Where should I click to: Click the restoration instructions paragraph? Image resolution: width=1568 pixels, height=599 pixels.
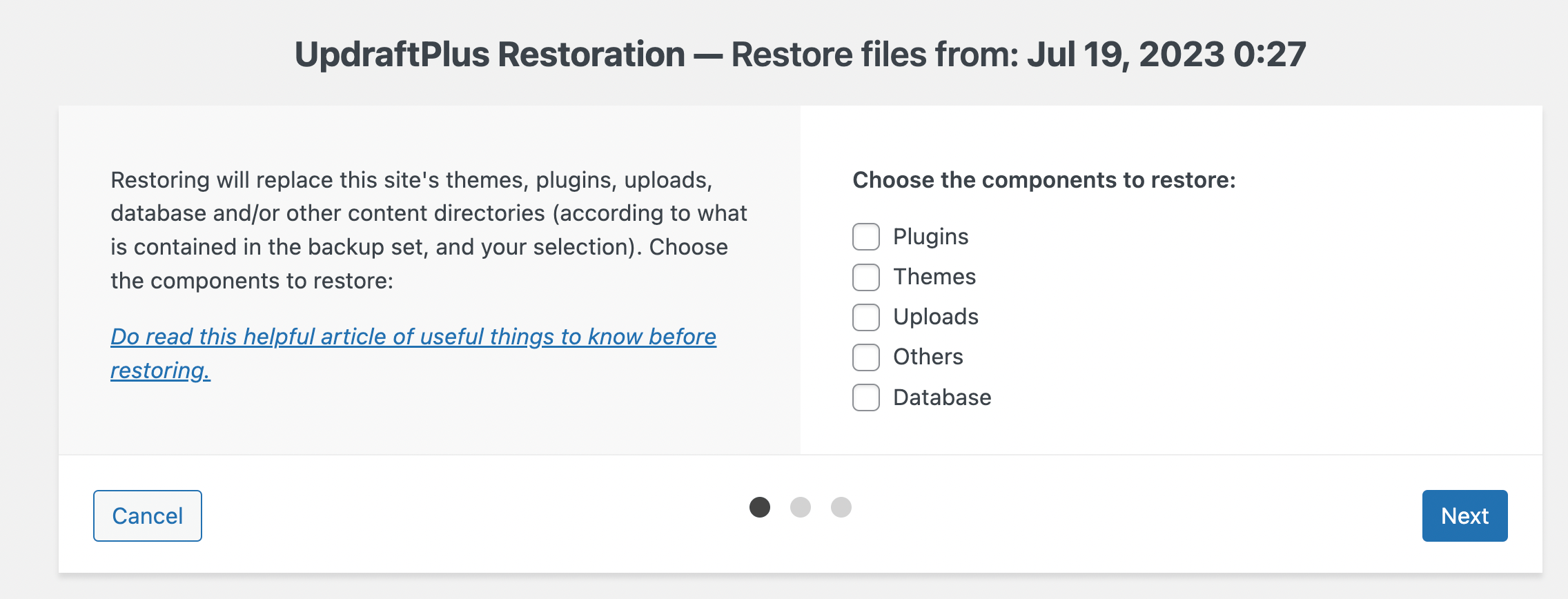coord(428,229)
